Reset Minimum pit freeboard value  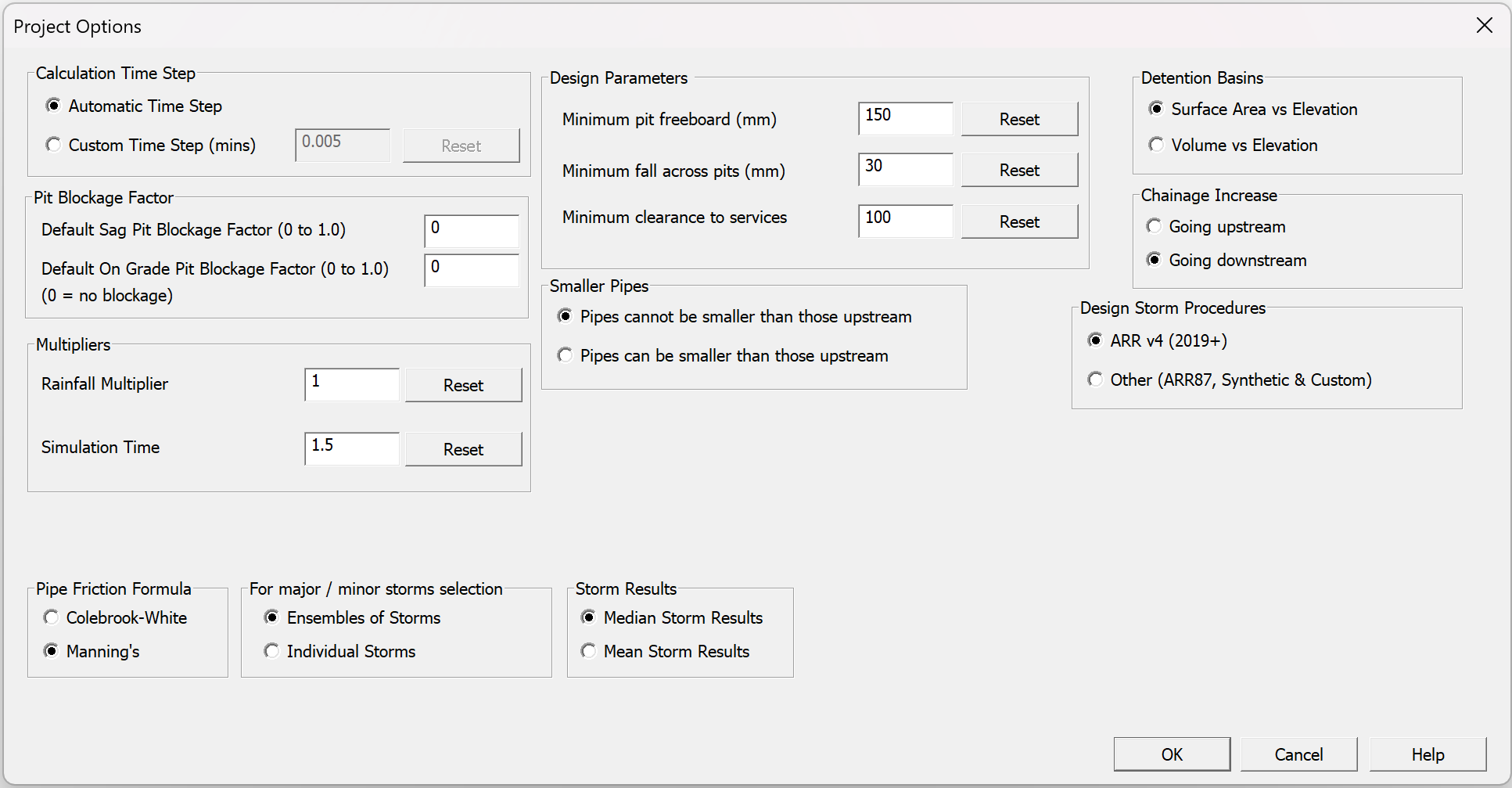1019,119
